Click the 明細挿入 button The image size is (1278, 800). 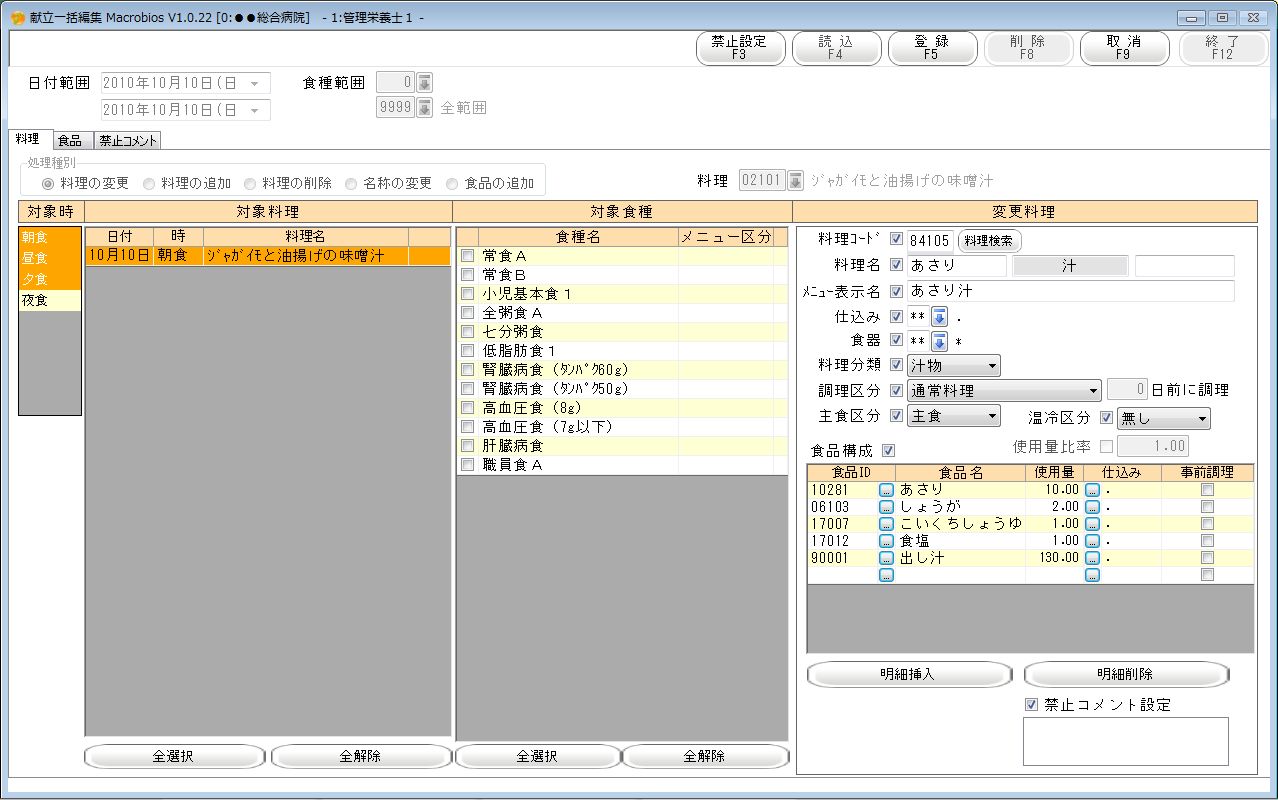[x=909, y=674]
